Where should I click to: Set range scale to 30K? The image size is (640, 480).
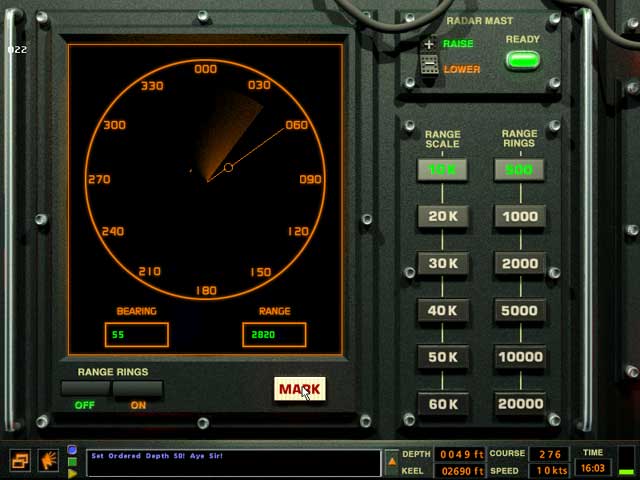tap(442, 263)
